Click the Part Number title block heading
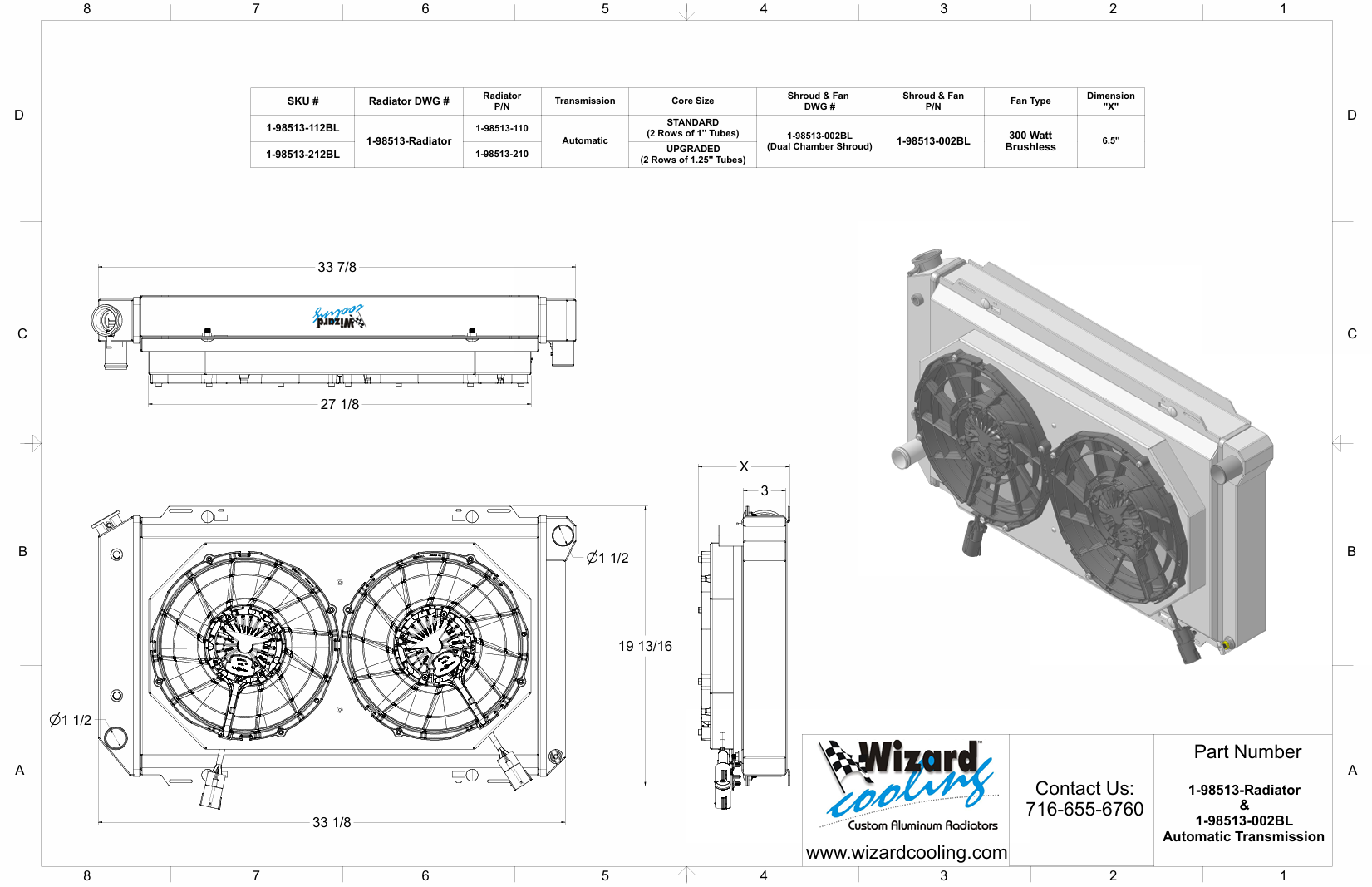This screenshot has height=887, width=1372. click(1247, 751)
